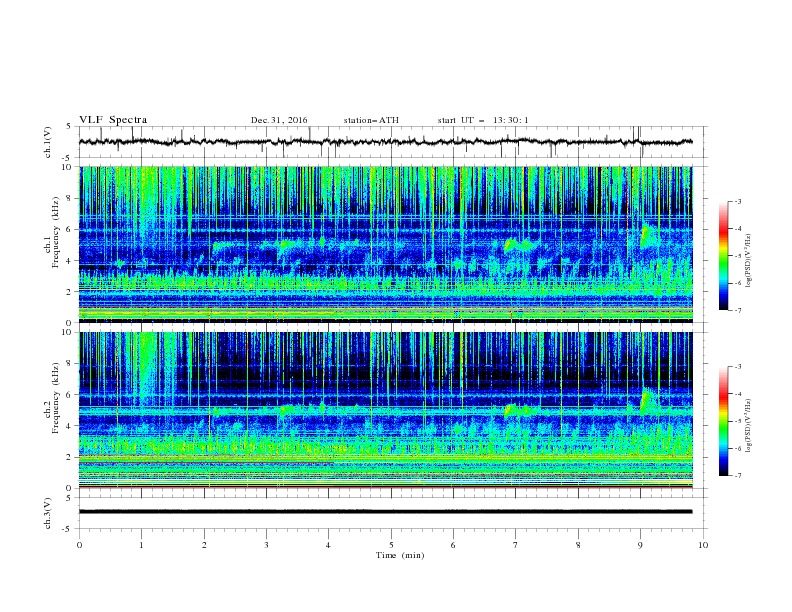Click the bright burst near minute 9 in ch.1
The width and height of the screenshot is (792, 612).
[648, 235]
